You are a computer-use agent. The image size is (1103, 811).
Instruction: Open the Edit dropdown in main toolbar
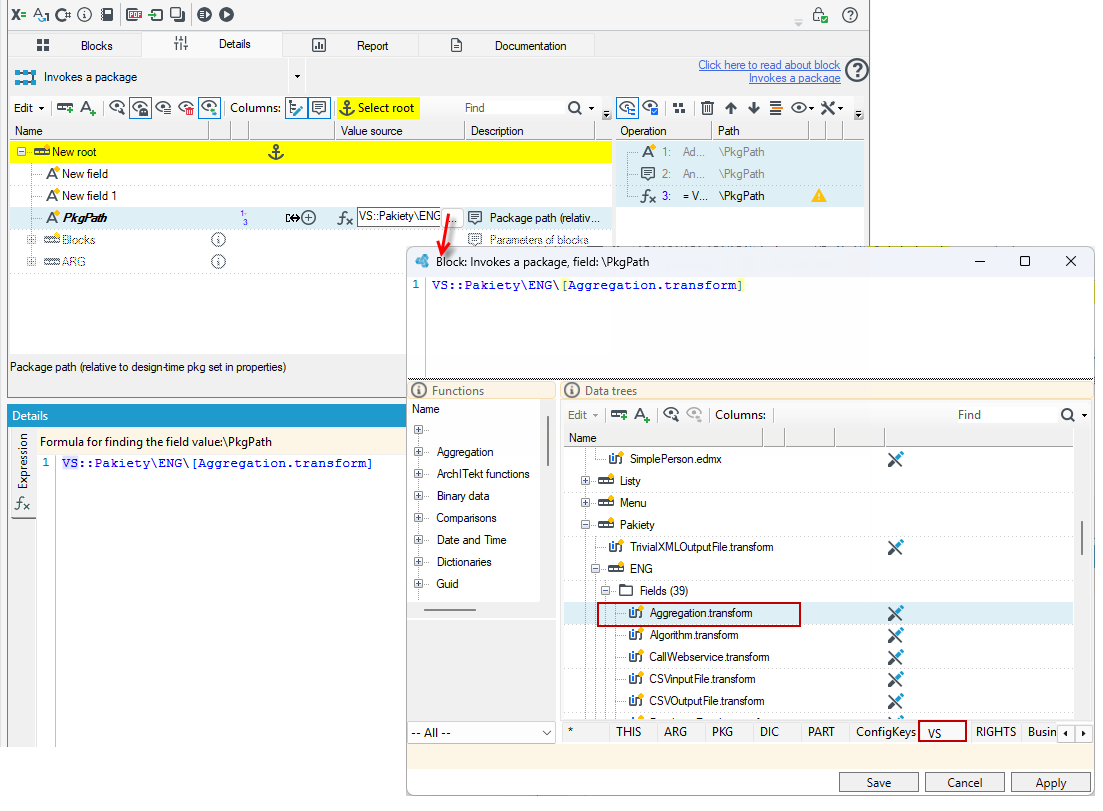[29, 108]
